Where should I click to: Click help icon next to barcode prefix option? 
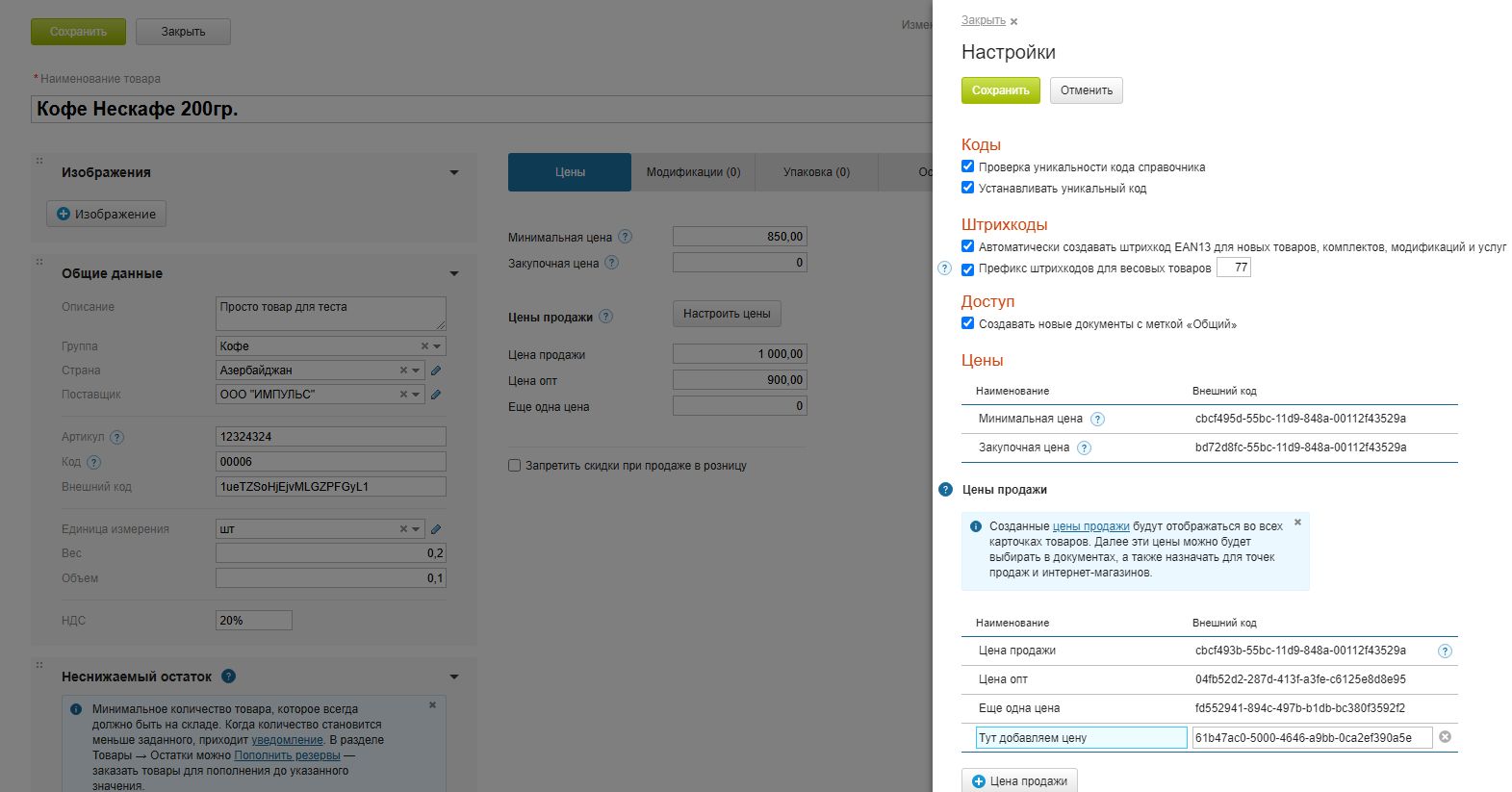(944, 268)
